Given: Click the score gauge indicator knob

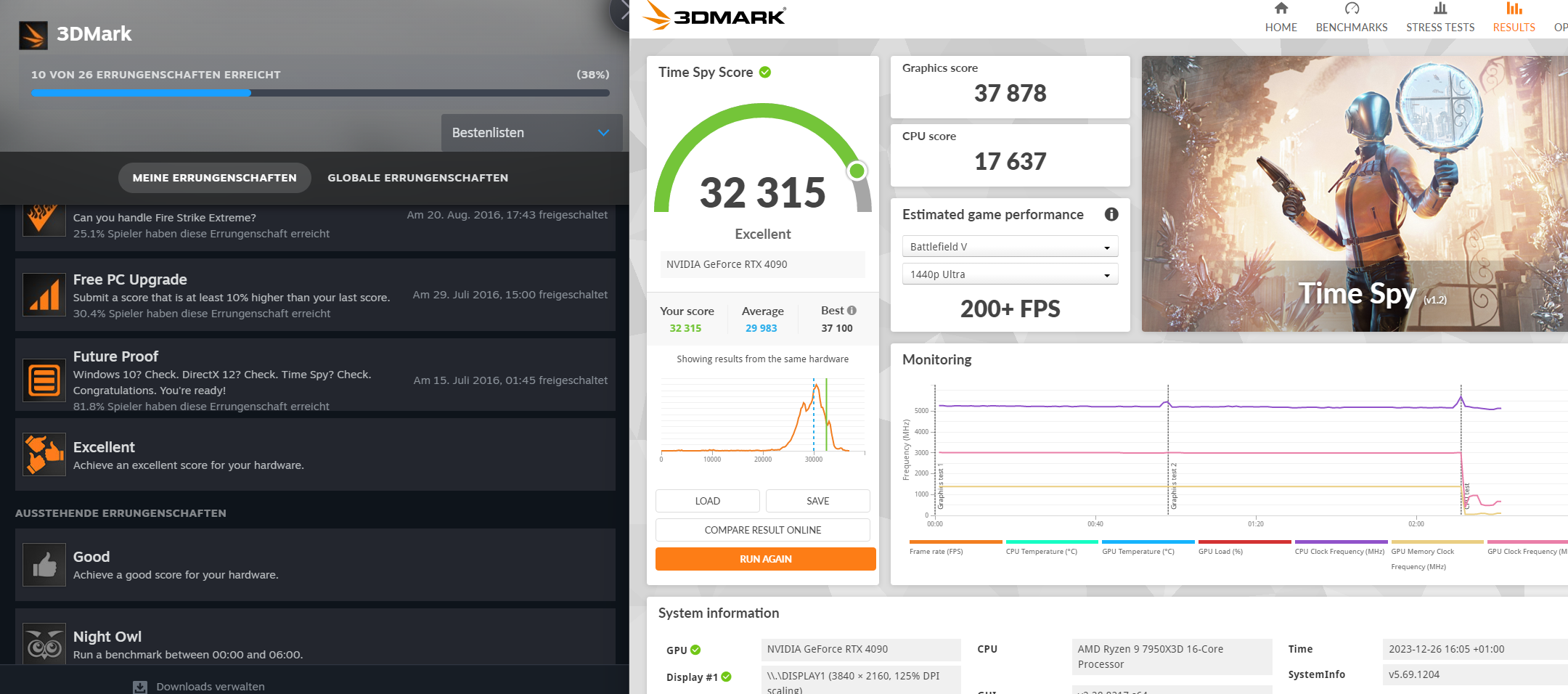Looking at the screenshot, I should [857, 171].
